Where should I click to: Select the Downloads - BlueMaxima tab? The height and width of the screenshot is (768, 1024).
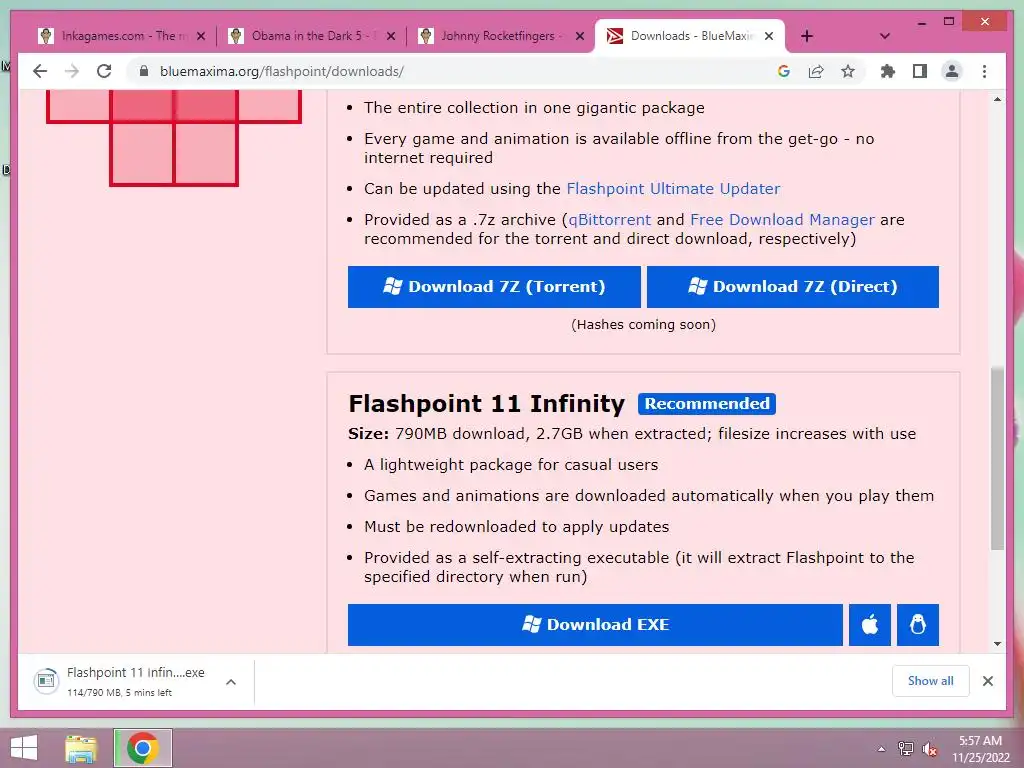[x=690, y=36]
